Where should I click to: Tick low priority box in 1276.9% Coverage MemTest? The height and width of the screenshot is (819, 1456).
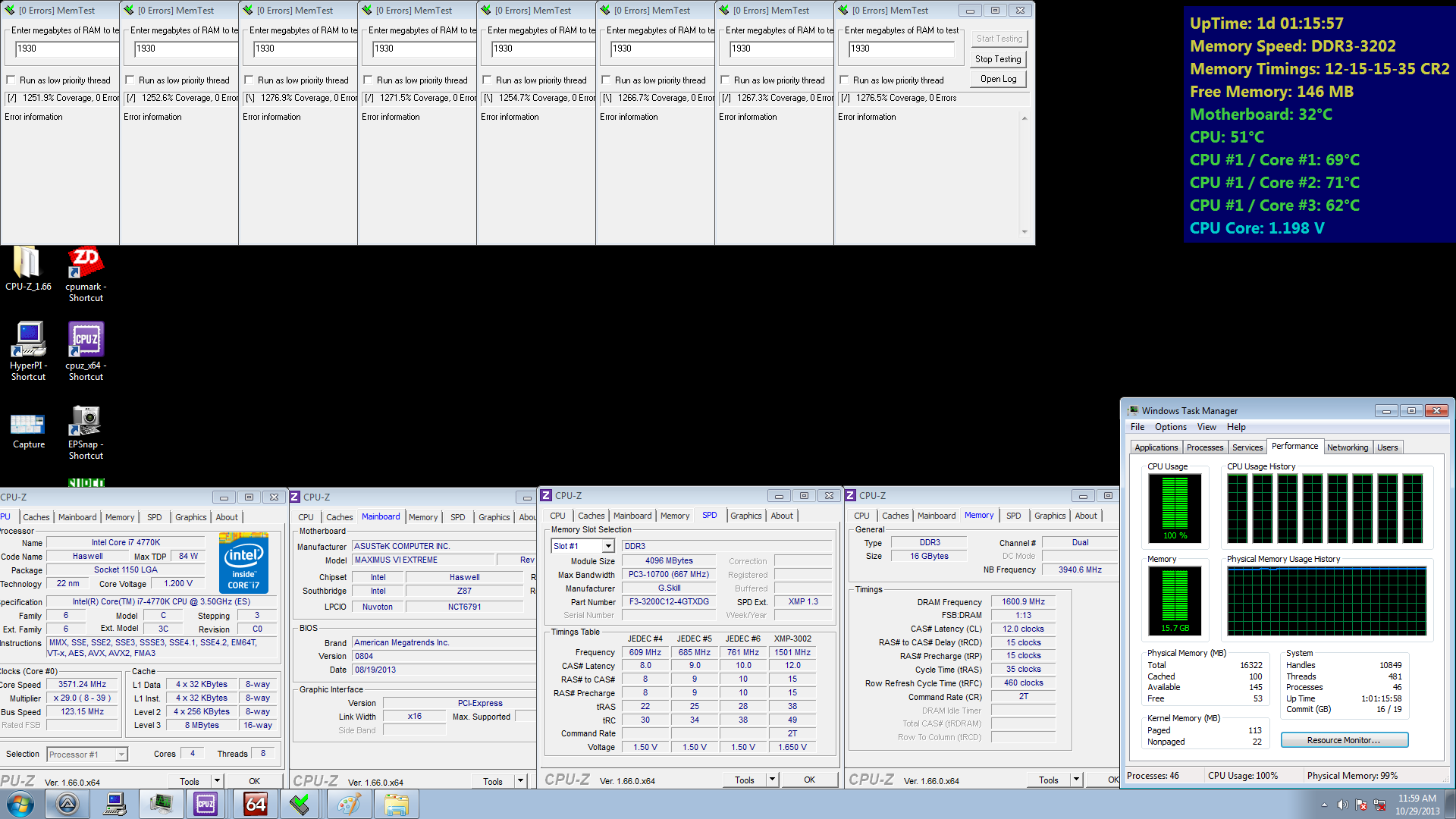point(249,80)
